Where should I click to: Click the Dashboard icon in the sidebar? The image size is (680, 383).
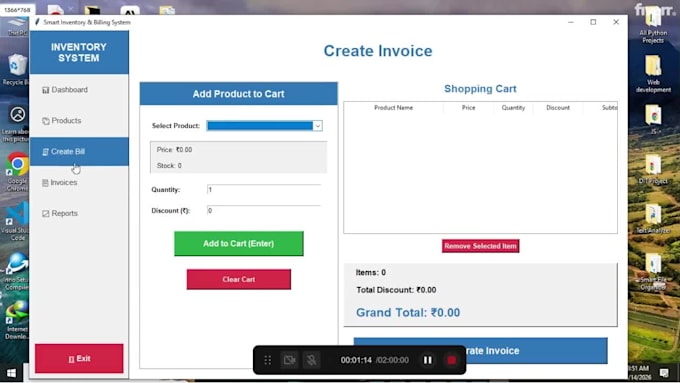pyautogui.click(x=46, y=90)
